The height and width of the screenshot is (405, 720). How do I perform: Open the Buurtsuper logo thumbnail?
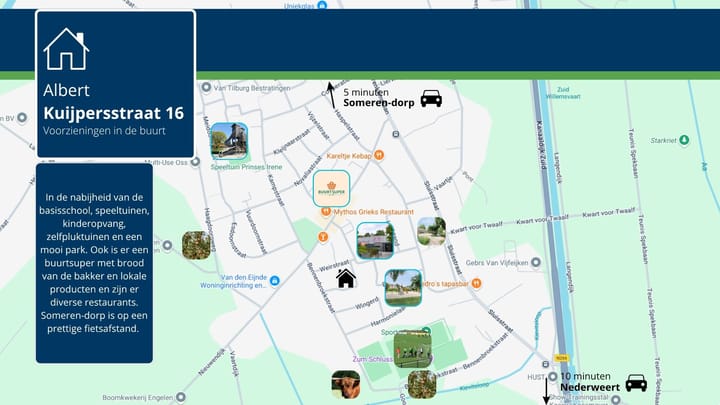coord(331,188)
